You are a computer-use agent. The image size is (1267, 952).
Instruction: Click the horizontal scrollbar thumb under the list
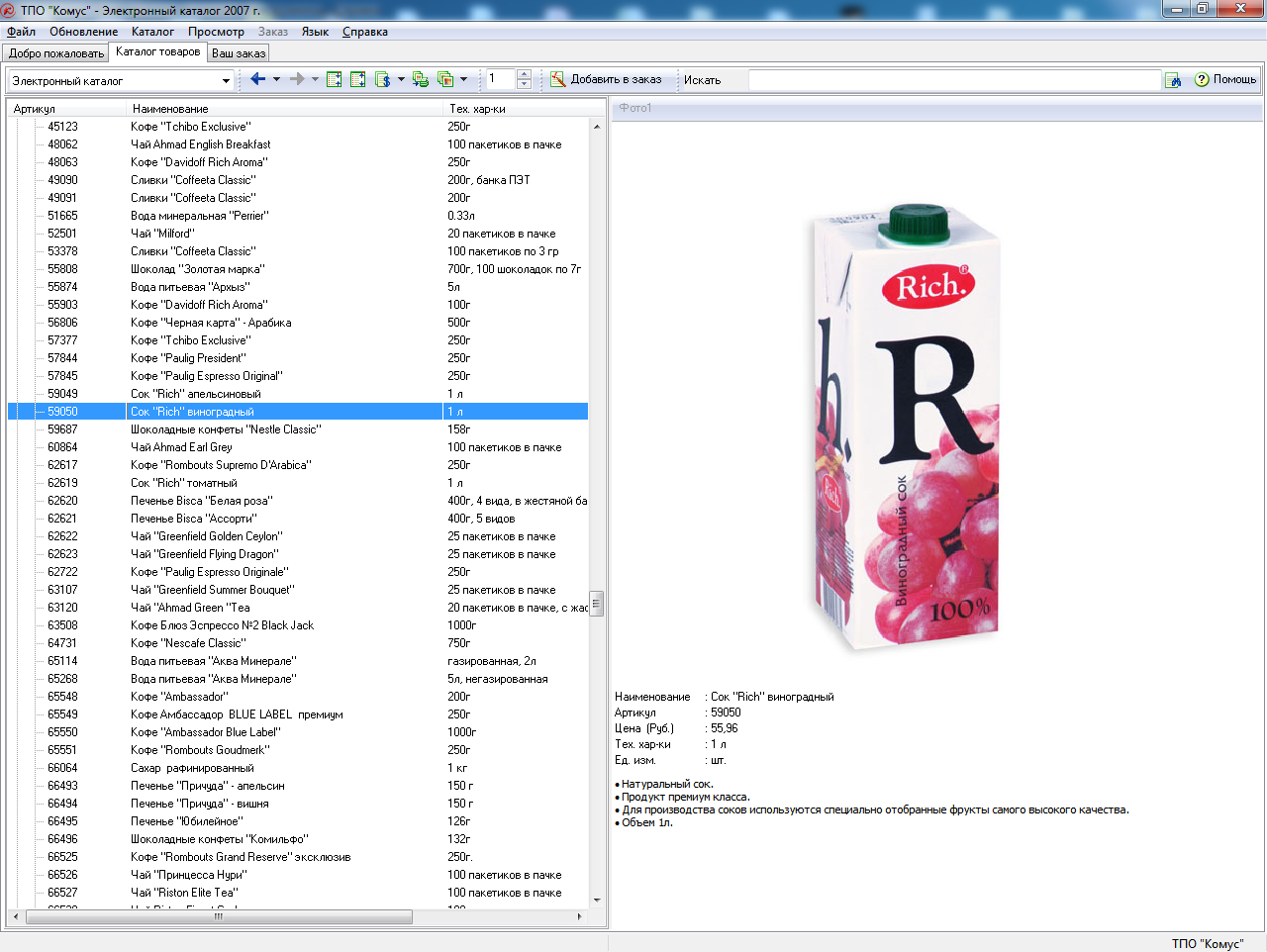pyautogui.click(x=219, y=916)
